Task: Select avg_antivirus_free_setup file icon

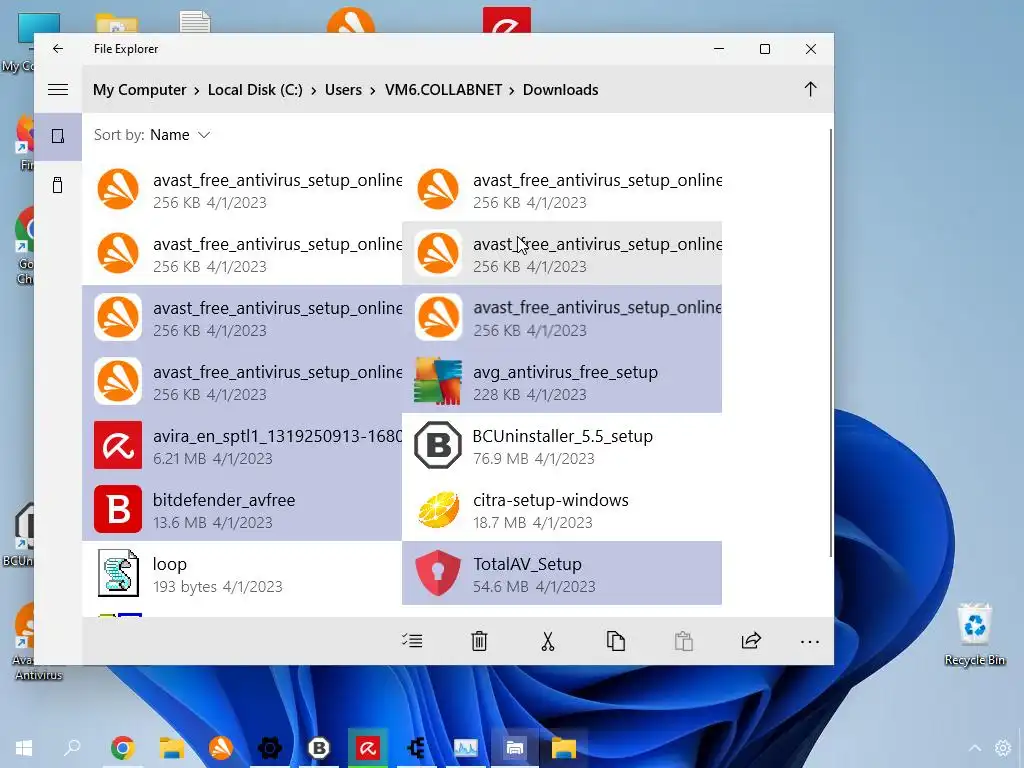Action: [x=438, y=381]
